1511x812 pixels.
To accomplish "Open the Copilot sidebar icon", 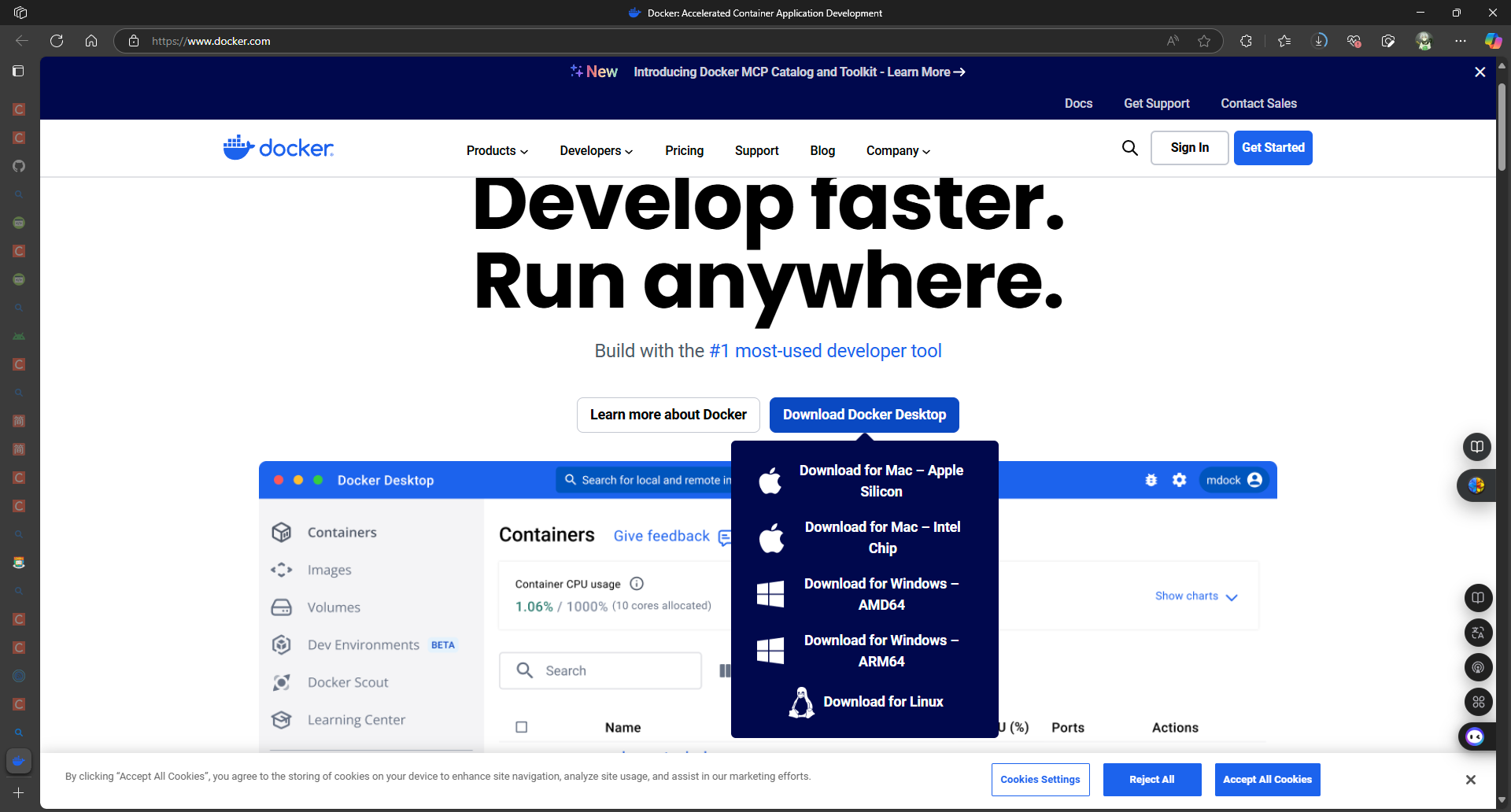I will 1493,41.
